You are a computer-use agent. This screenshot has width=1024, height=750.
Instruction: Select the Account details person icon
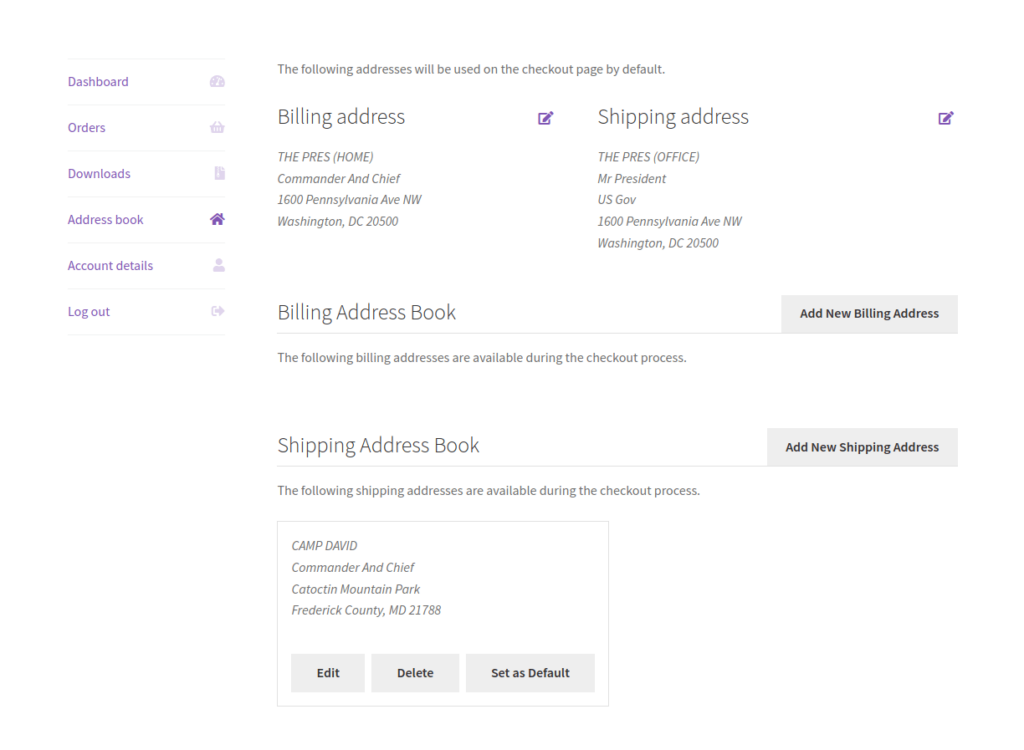pos(217,265)
